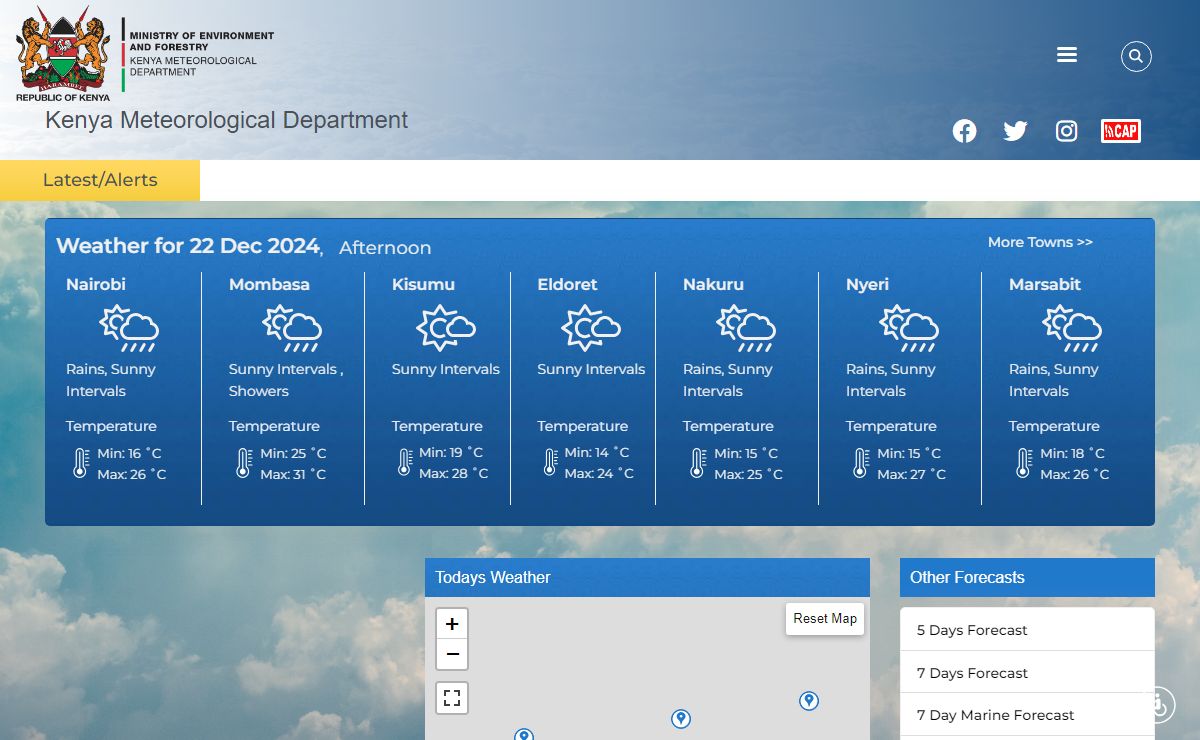Screen dimensions: 1200x740
Task: Click the Todays Weather panel header
Action: click(x=647, y=577)
